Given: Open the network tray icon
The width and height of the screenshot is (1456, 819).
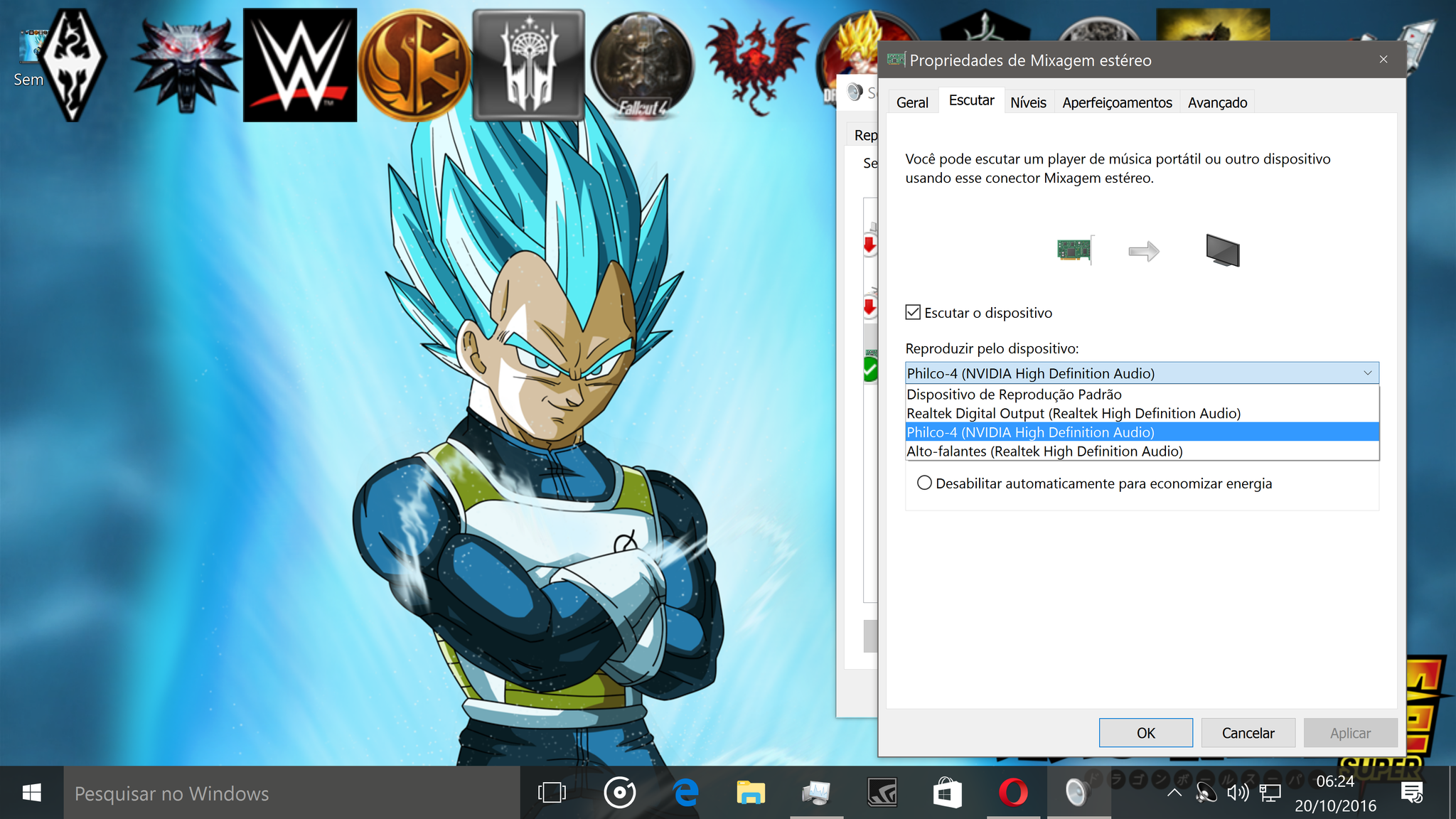Looking at the screenshot, I should point(1270,792).
